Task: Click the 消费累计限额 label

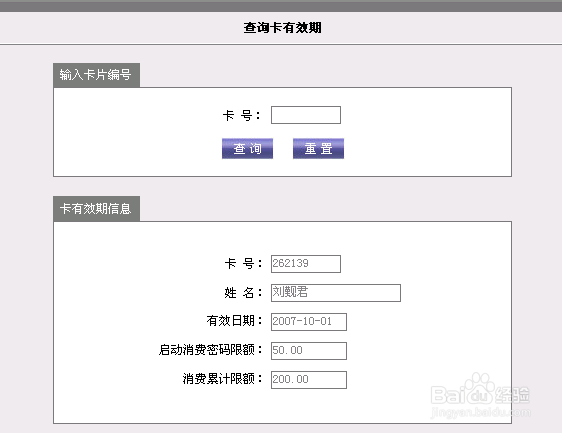Action: pos(223,379)
